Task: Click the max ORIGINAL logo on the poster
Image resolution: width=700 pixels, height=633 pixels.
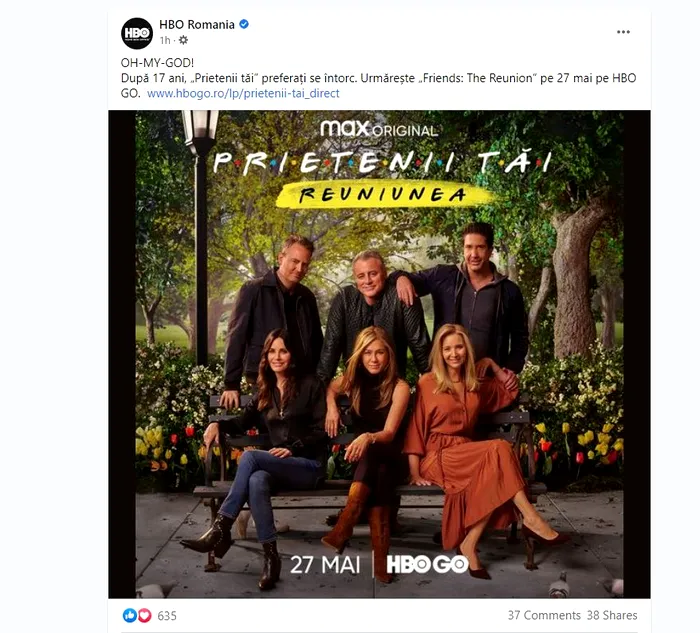Action: point(379,129)
